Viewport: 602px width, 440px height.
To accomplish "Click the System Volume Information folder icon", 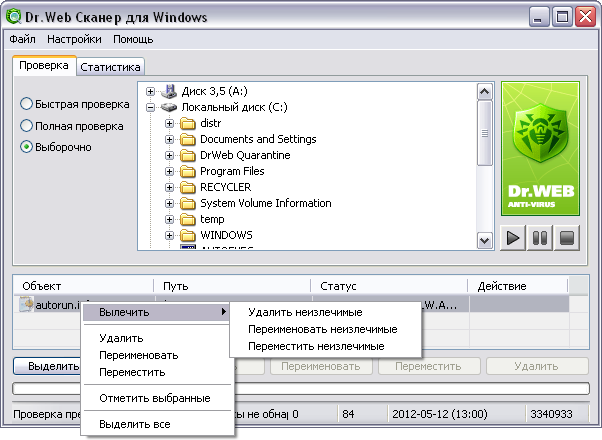I will pyautogui.click(x=188, y=203).
